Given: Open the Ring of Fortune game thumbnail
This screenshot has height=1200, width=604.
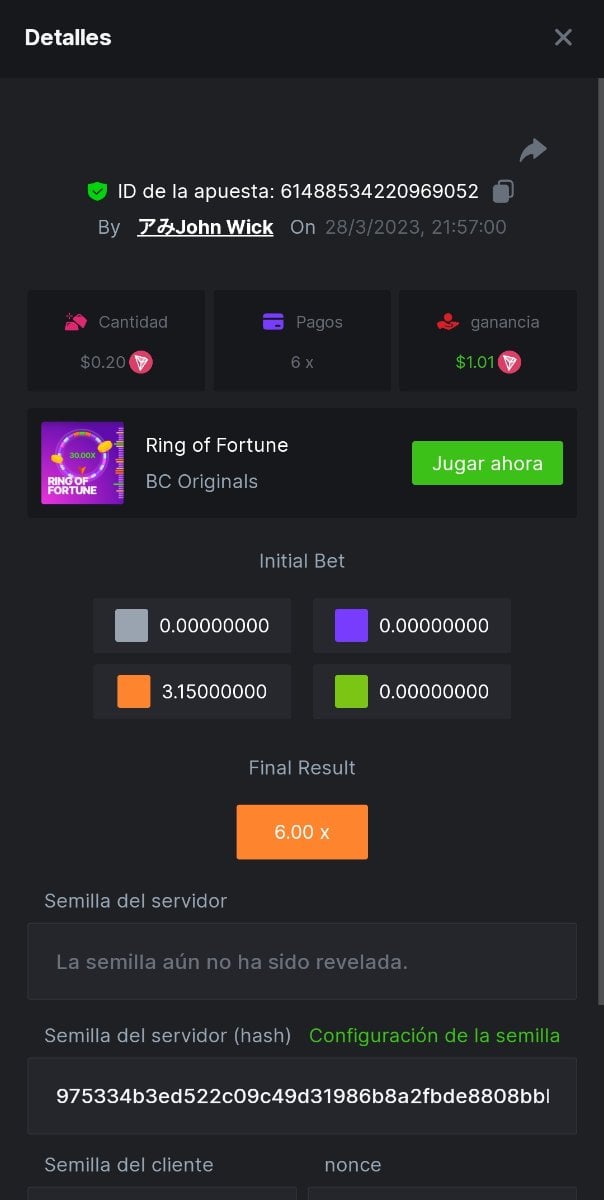Looking at the screenshot, I should (x=83, y=463).
